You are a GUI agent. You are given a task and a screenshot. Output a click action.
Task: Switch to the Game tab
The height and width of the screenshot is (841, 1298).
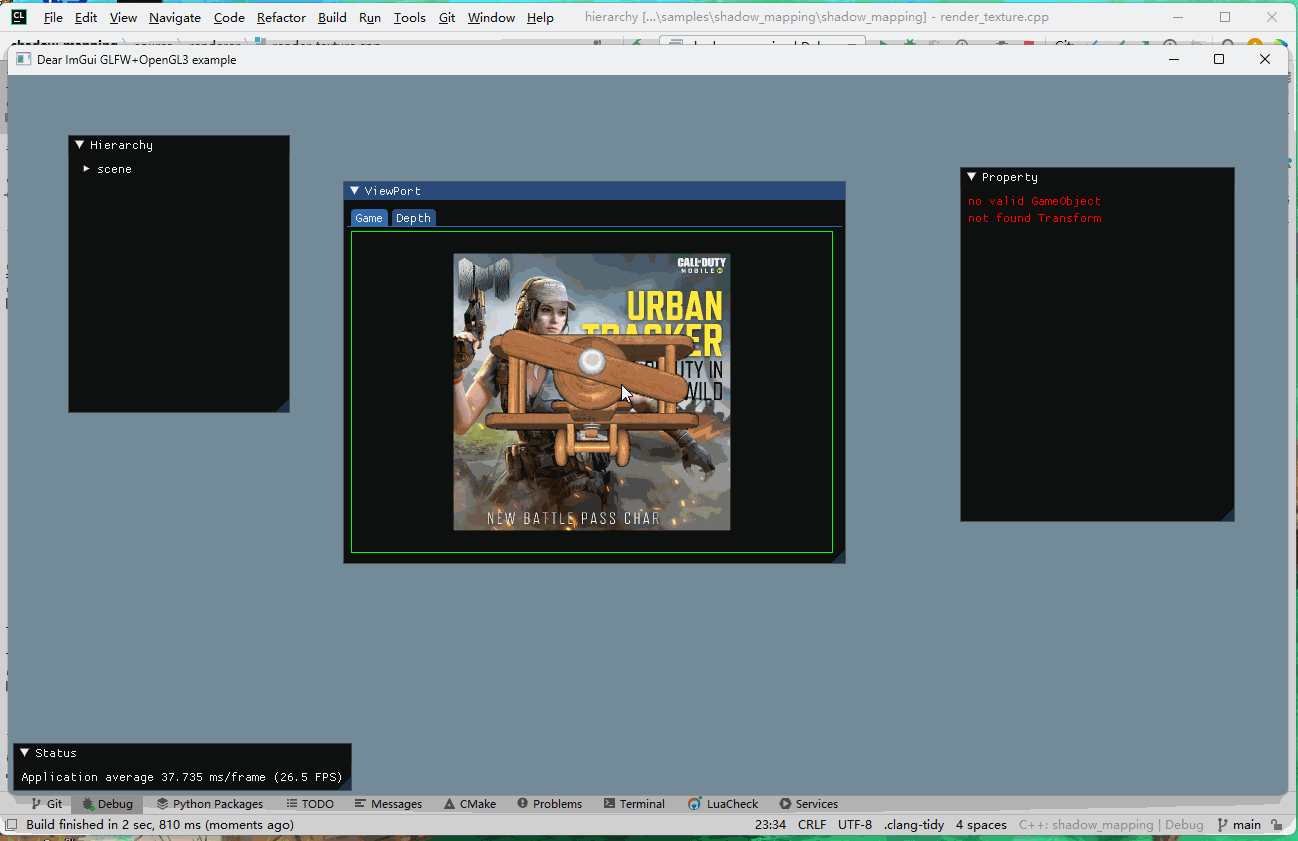click(369, 218)
